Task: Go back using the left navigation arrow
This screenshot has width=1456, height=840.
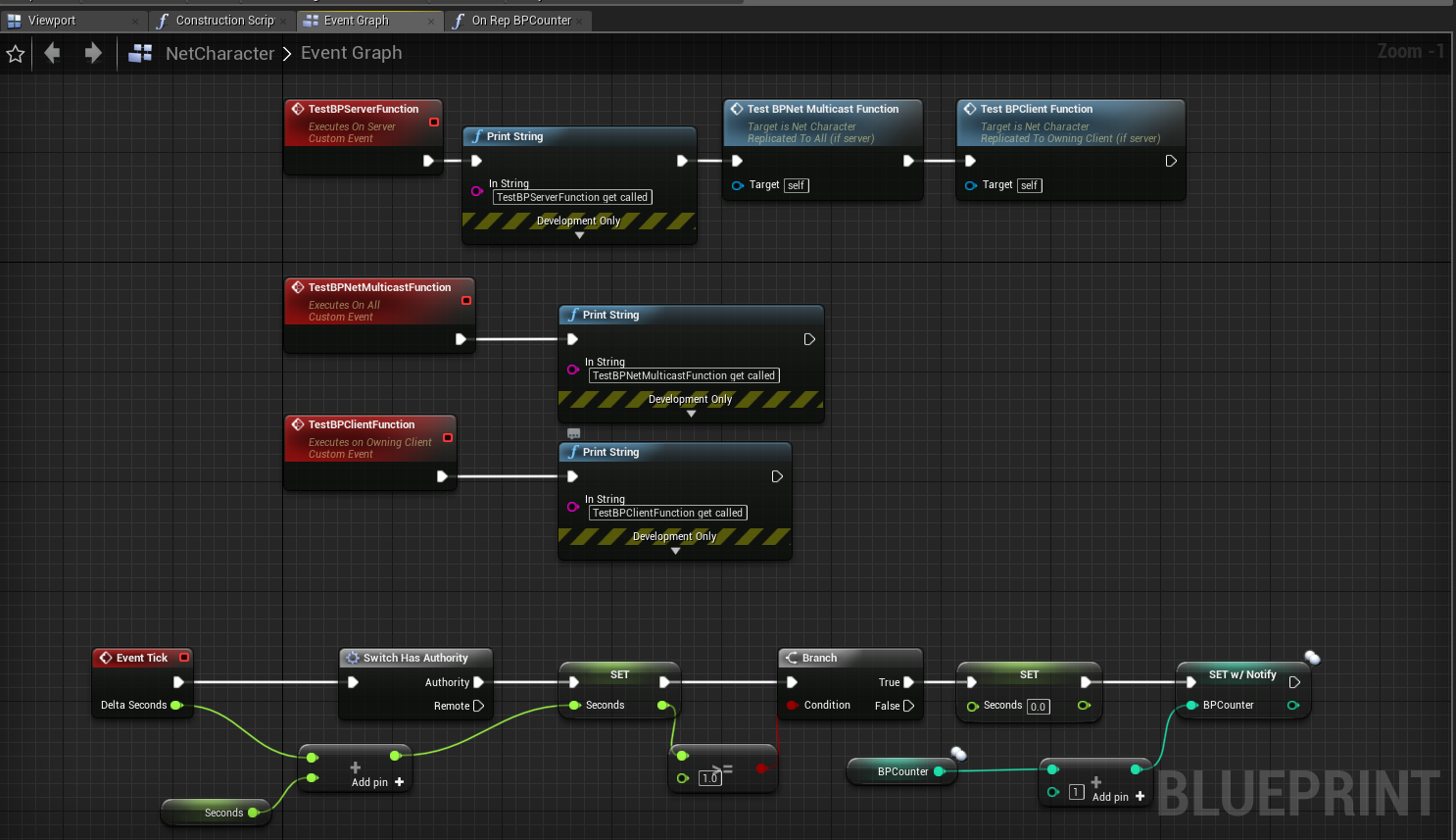Action: 53,53
